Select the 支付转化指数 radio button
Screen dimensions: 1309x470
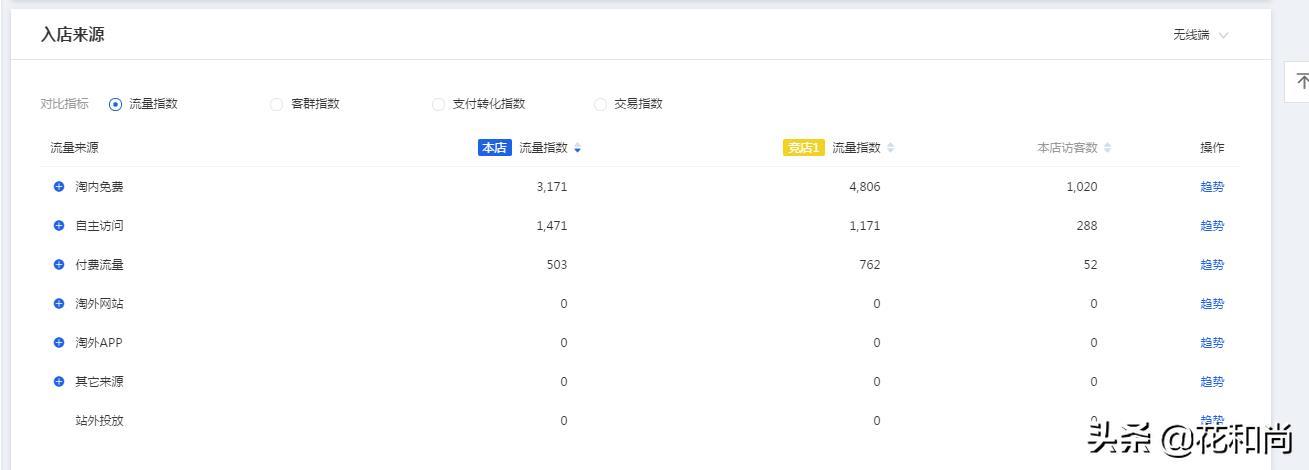pos(438,104)
